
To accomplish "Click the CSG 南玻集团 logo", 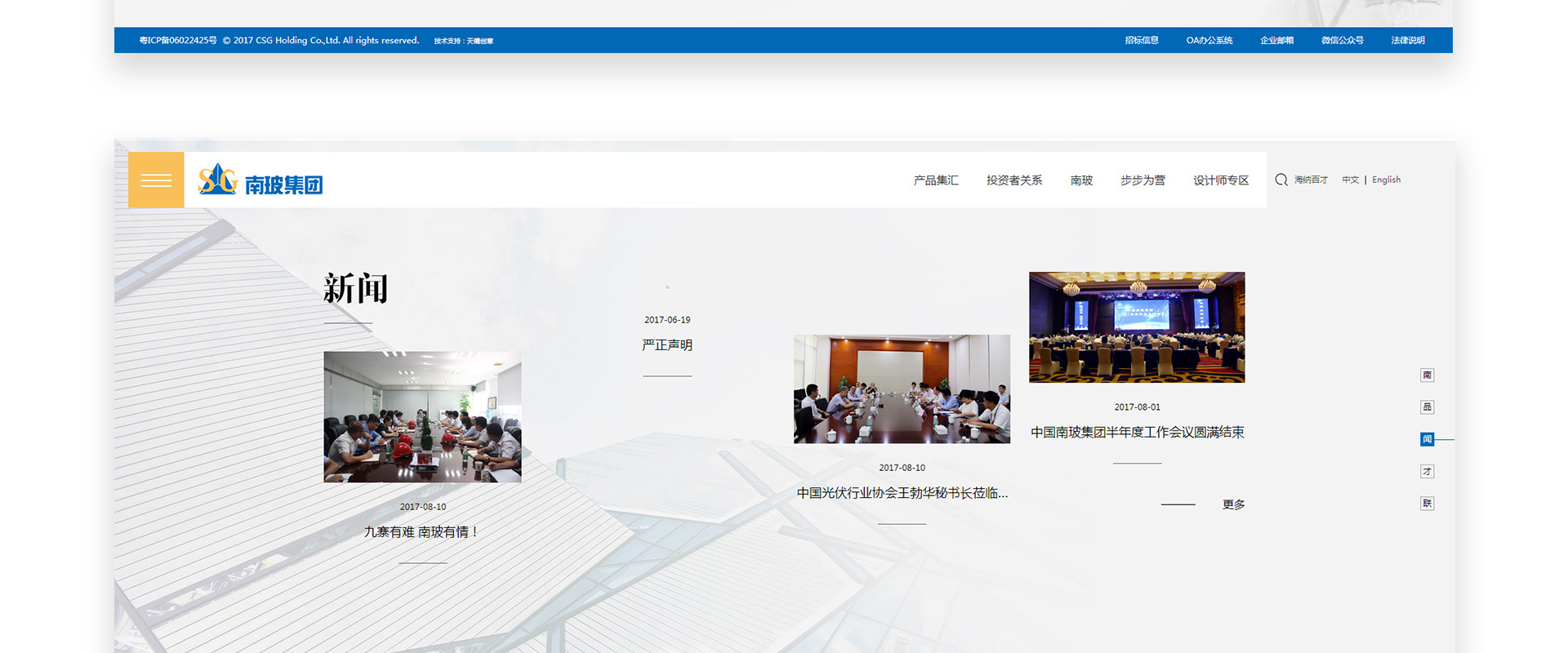I will click(x=261, y=180).
